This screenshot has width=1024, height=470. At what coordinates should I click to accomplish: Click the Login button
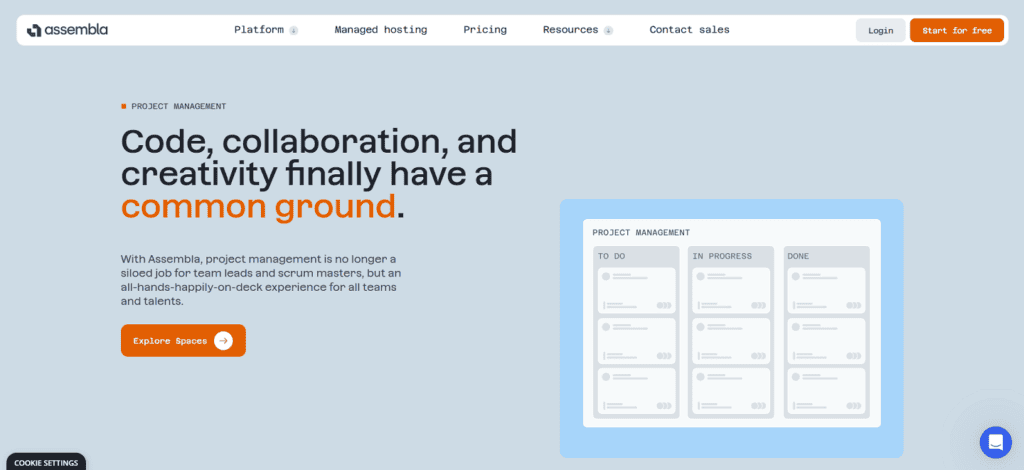tap(880, 31)
